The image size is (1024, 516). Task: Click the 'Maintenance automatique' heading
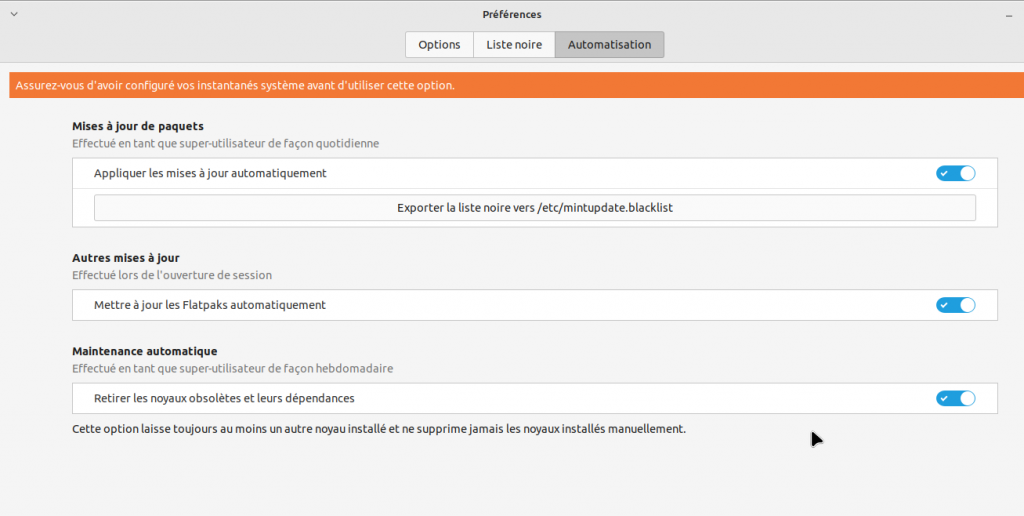(145, 351)
